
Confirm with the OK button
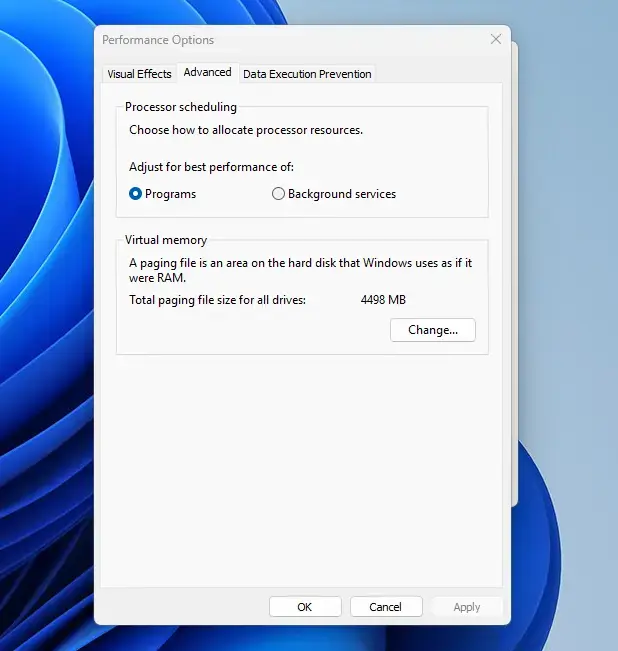[305, 607]
